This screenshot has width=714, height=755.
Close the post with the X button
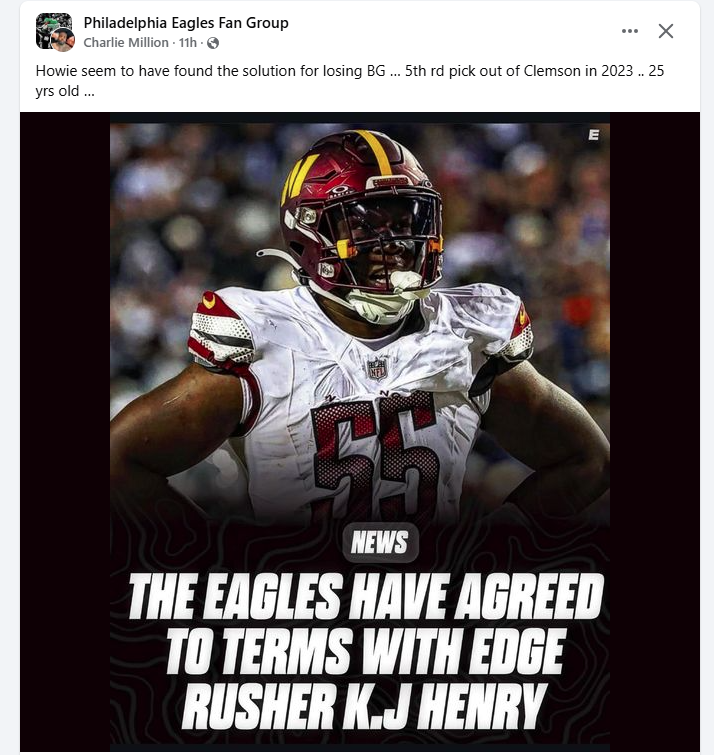pyautogui.click(x=666, y=31)
